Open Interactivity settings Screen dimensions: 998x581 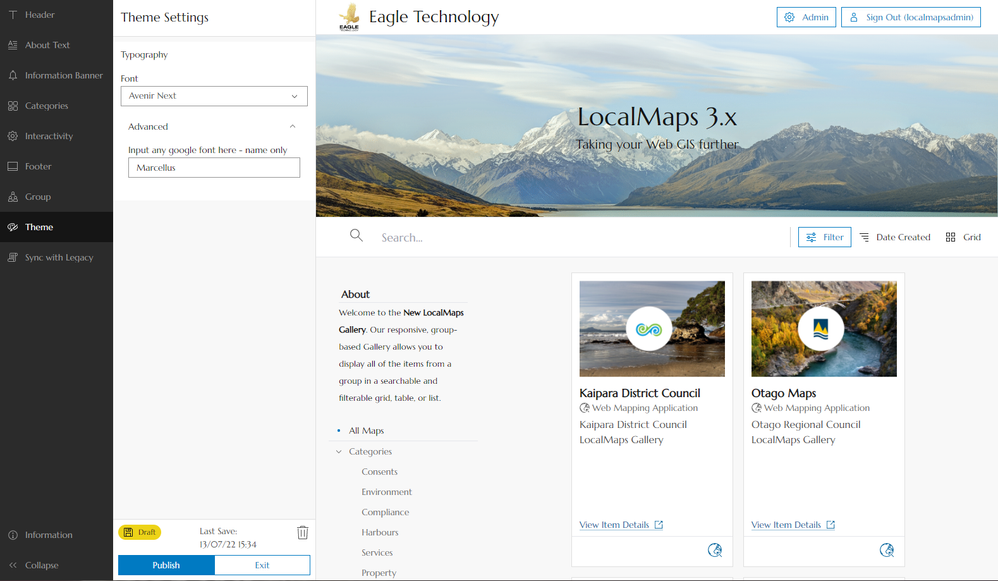coord(56,136)
